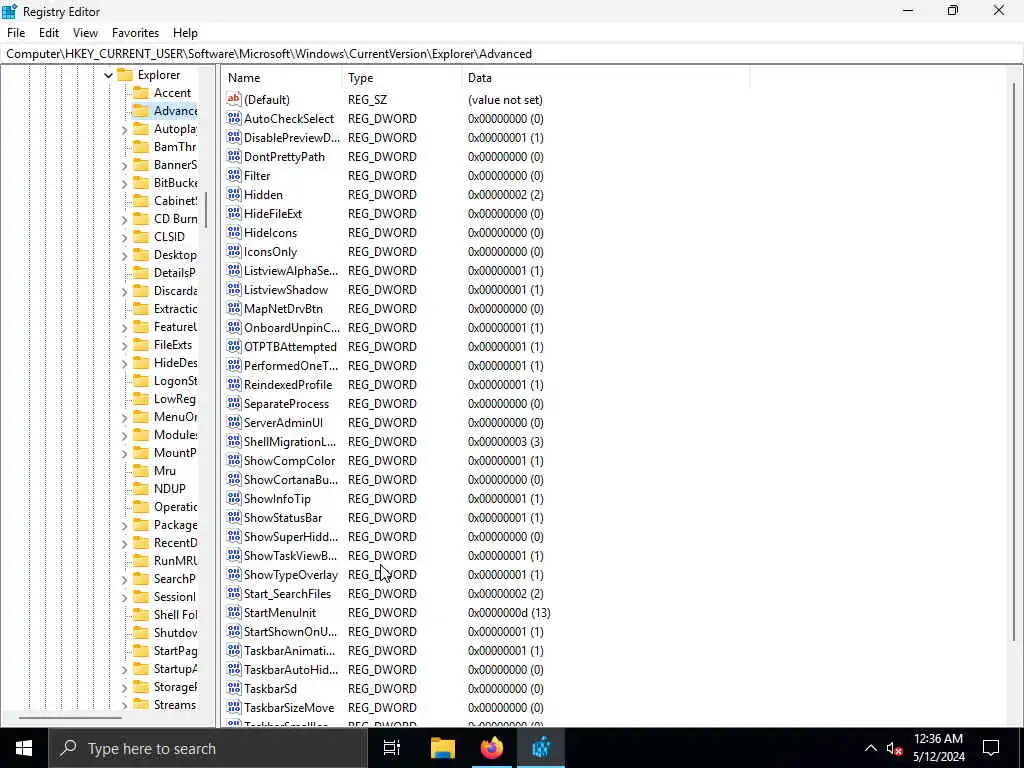
Task: Select the ReindexedProfile value name
Action: coord(288,385)
